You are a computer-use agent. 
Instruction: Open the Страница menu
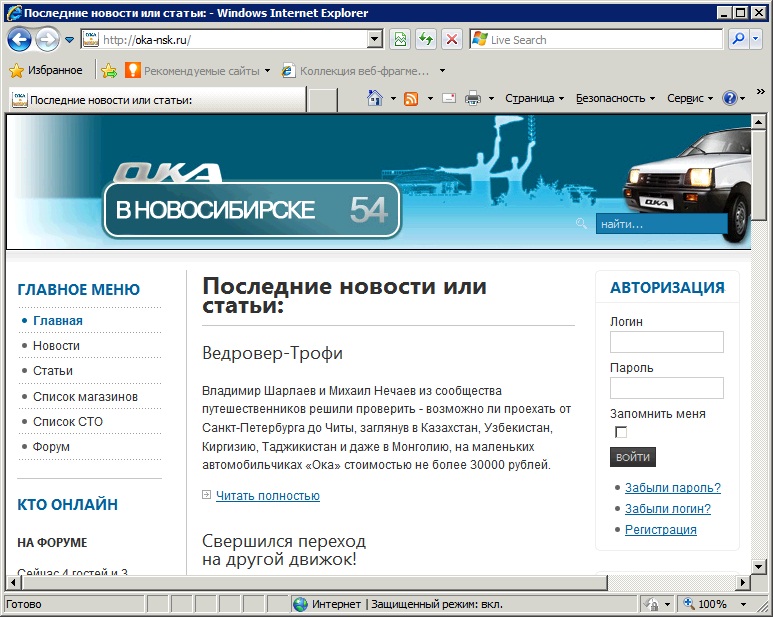(x=534, y=99)
